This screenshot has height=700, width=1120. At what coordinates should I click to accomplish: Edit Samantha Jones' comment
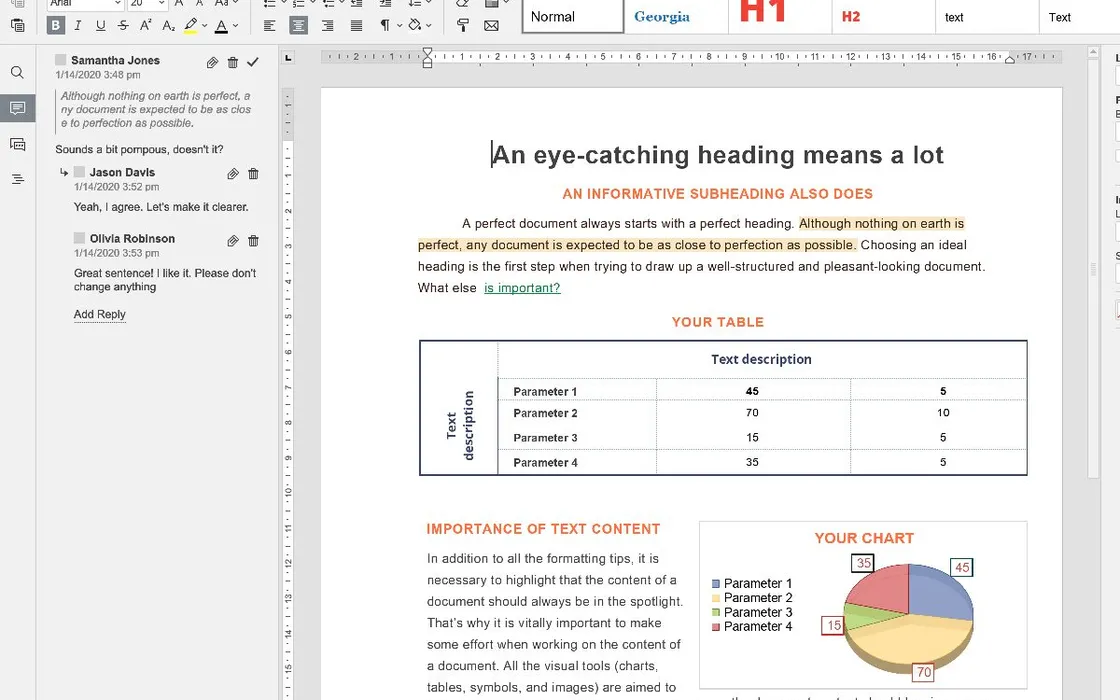point(212,63)
